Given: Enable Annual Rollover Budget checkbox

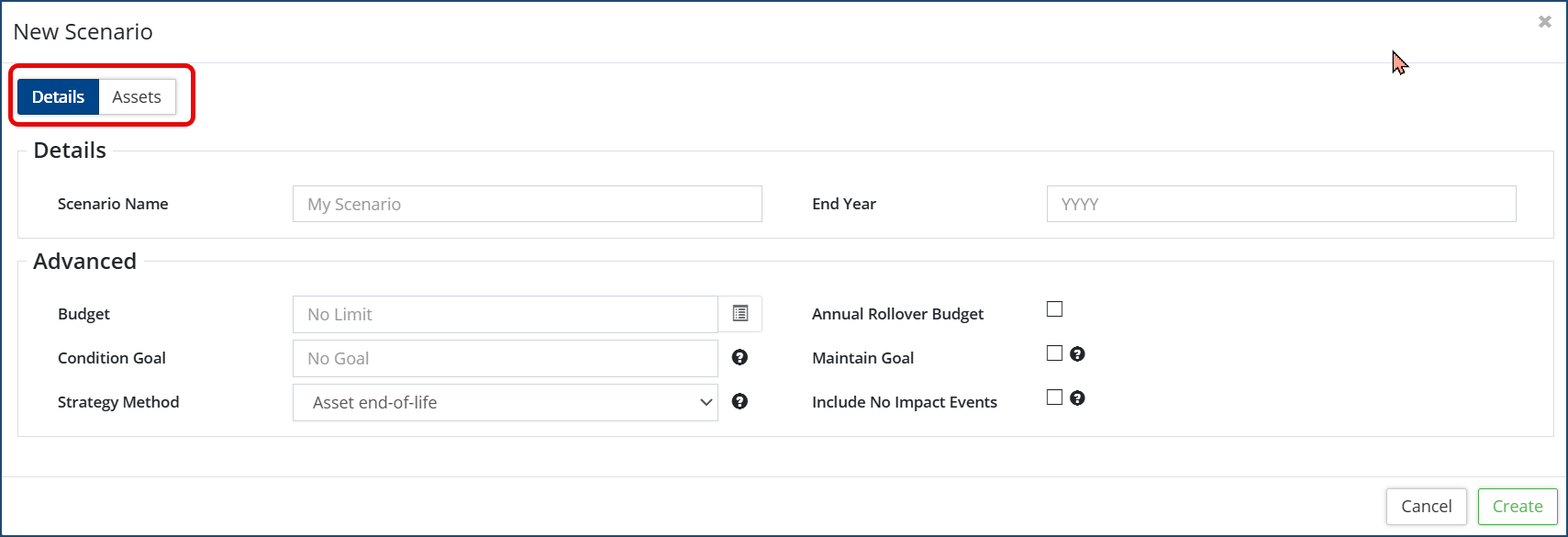Looking at the screenshot, I should pos(1054,309).
